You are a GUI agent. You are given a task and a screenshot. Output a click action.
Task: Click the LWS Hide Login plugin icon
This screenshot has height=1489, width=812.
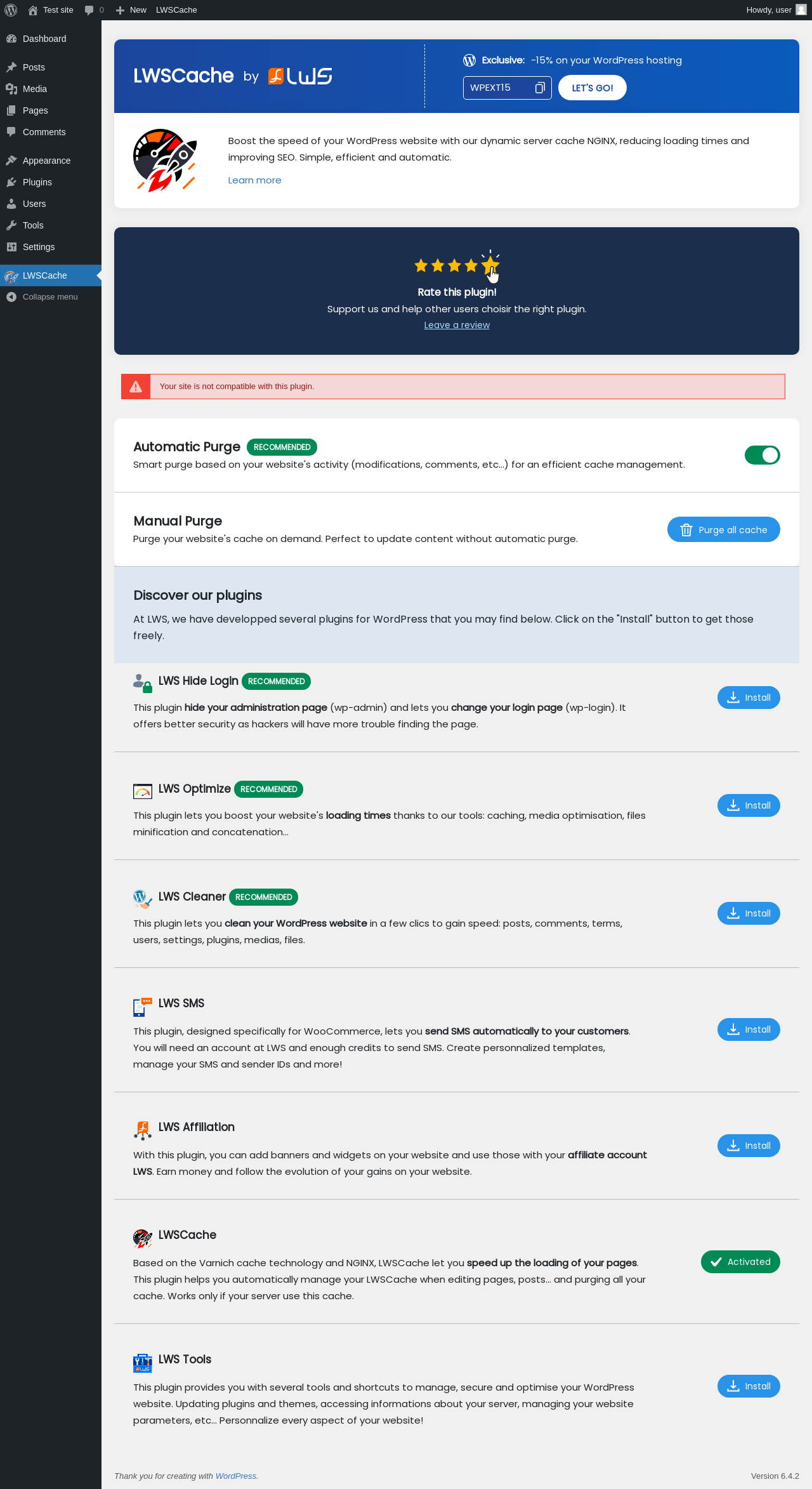[x=142, y=682]
